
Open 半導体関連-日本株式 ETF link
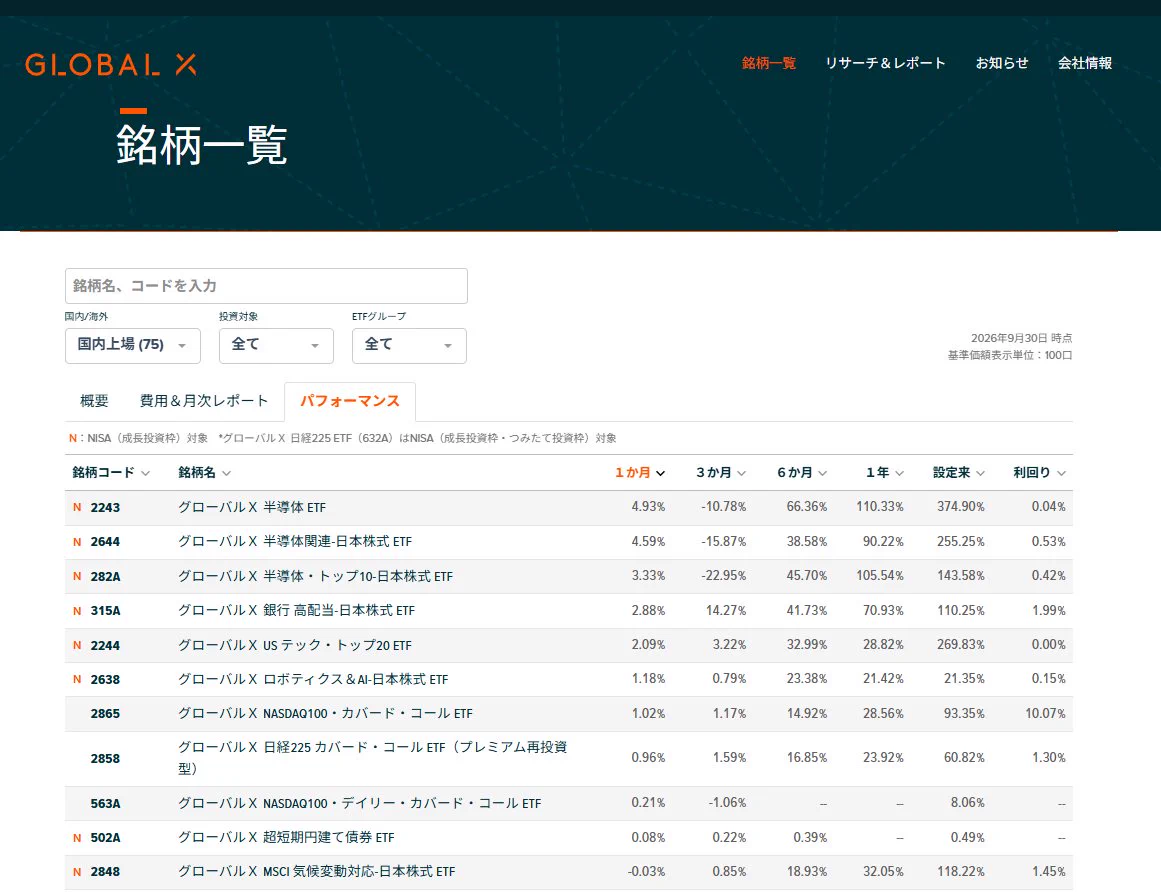coord(295,542)
